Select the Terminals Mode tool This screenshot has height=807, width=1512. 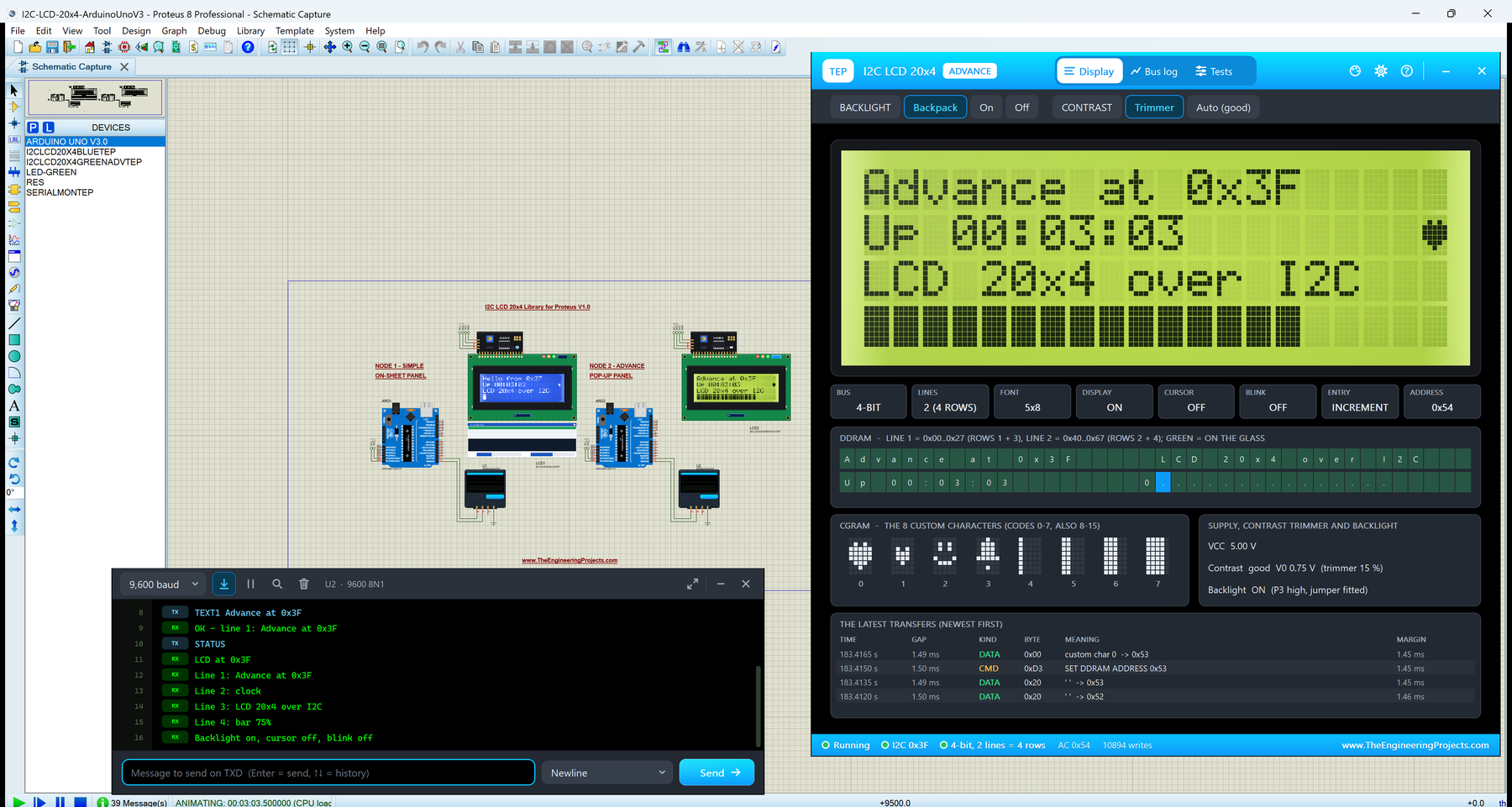click(13, 206)
